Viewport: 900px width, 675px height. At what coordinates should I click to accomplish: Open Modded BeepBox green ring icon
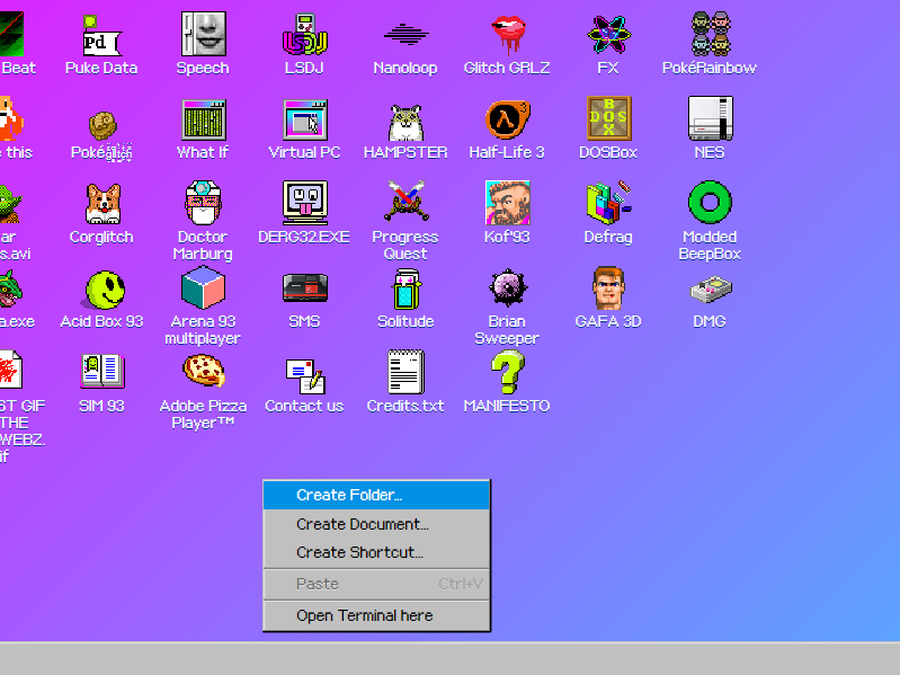pyautogui.click(x=710, y=202)
